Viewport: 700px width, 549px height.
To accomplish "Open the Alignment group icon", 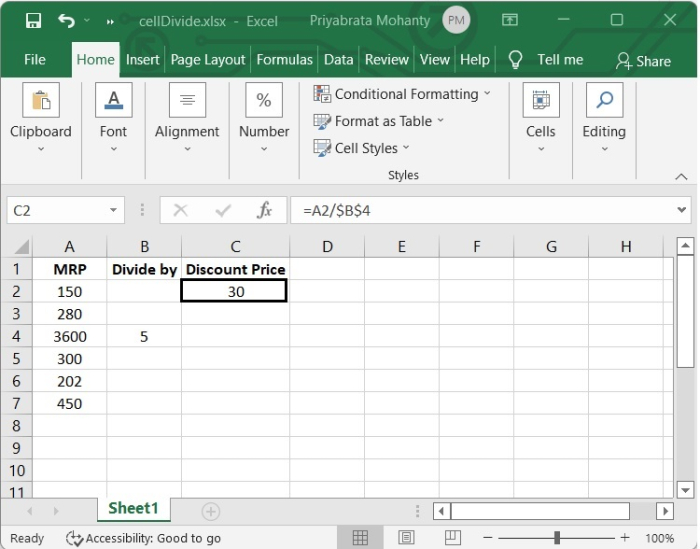I will click(187, 101).
